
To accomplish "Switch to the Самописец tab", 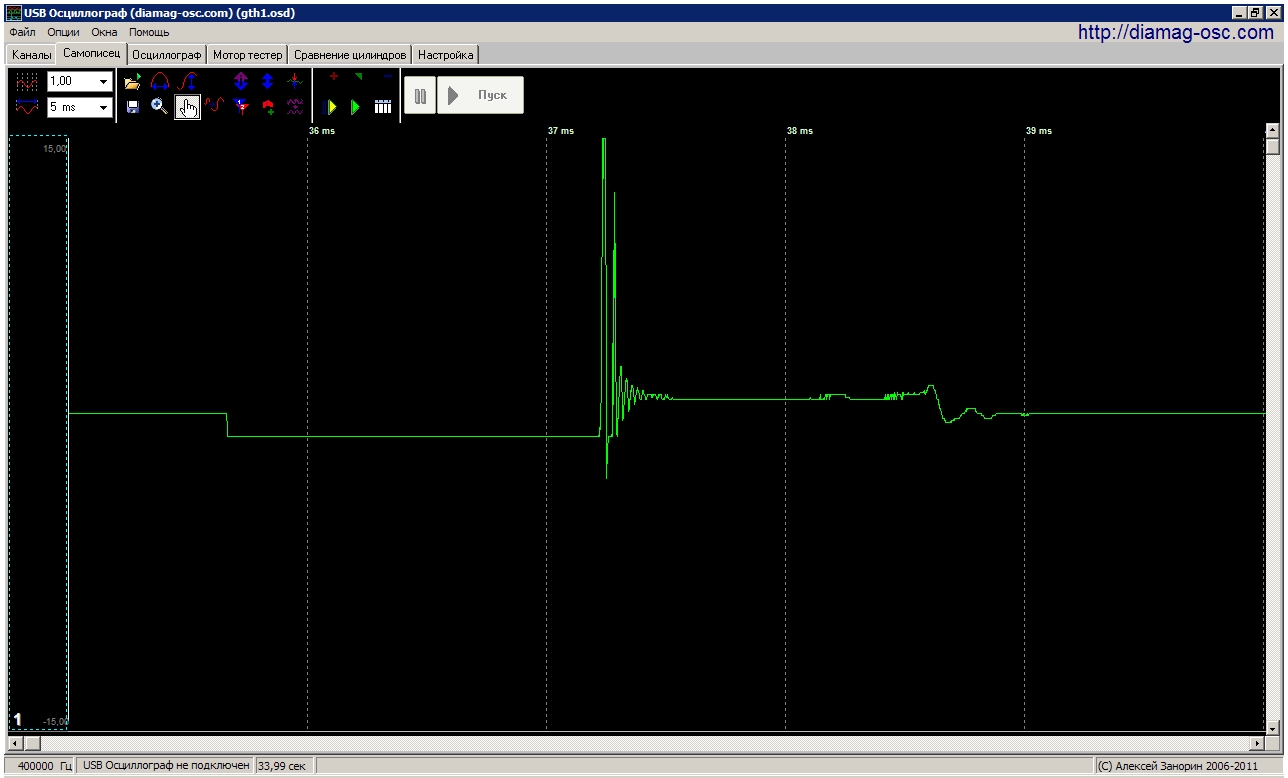I will point(91,54).
